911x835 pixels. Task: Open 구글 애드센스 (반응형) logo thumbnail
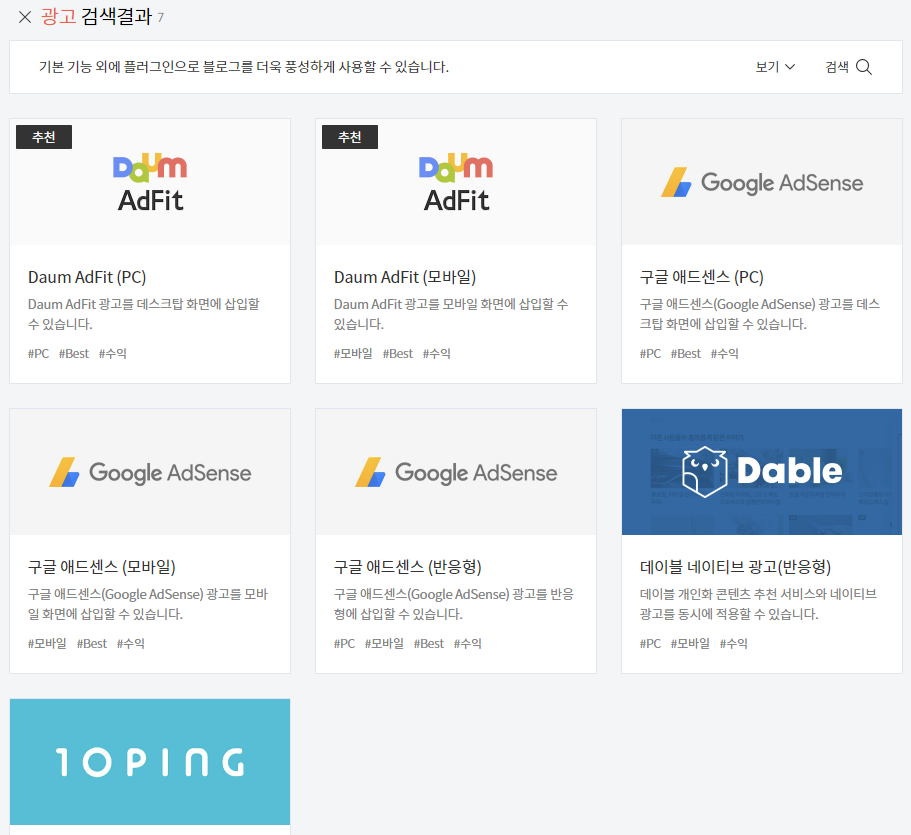pos(456,472)
